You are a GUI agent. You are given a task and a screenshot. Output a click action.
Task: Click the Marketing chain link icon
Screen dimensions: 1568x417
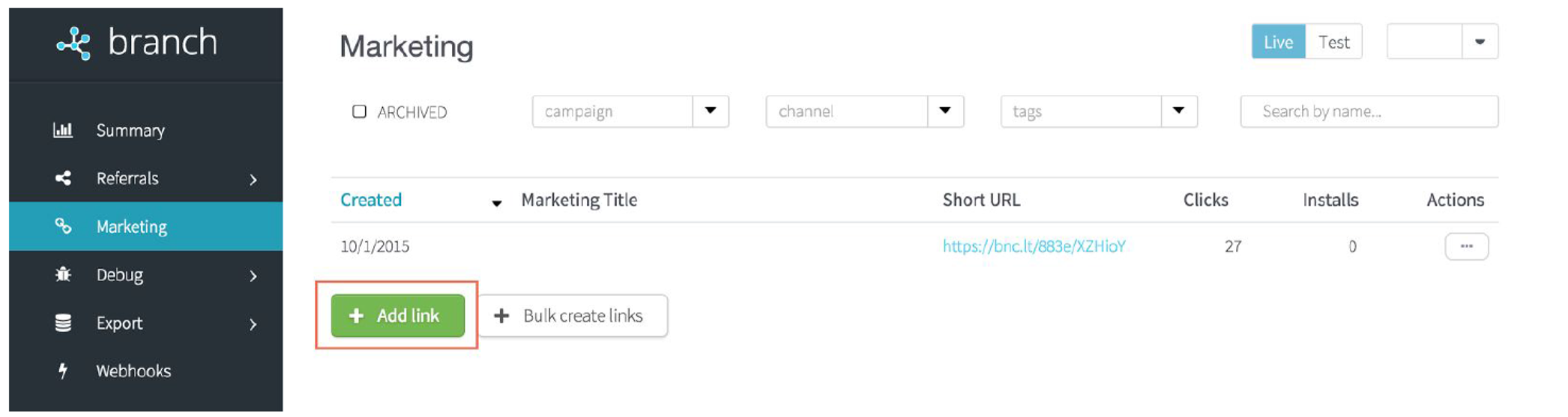click(63, 226)
